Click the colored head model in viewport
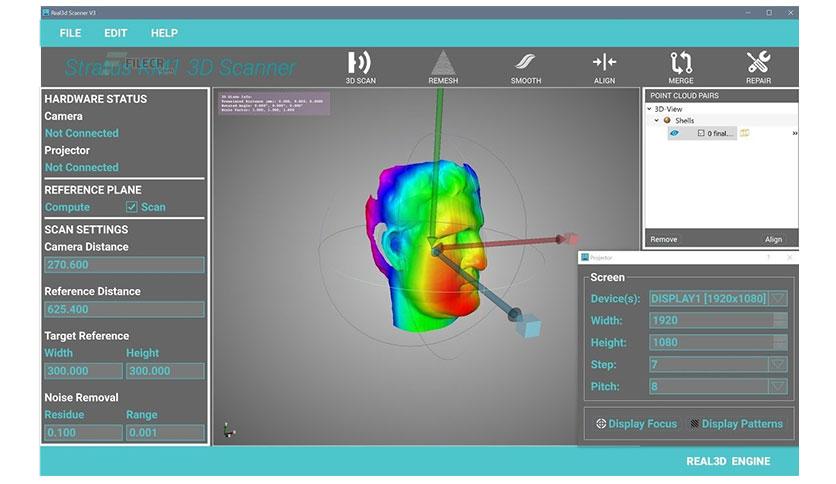836x484 pixels. 427,245
